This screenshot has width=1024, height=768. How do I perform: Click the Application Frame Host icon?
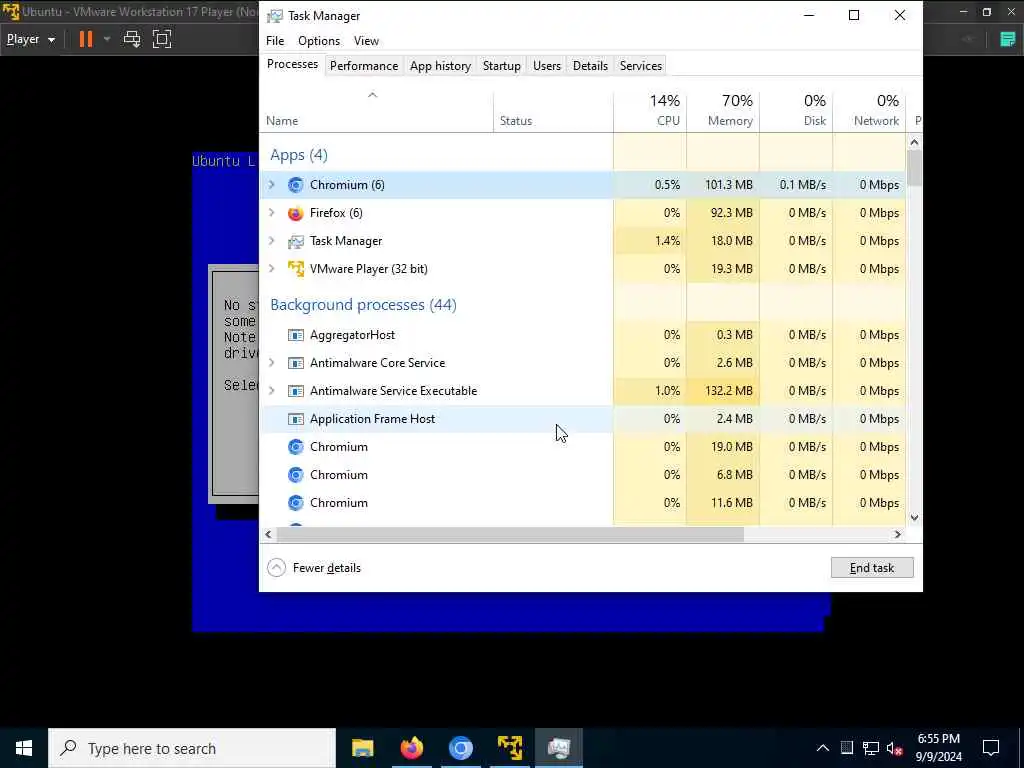(296, 419)
